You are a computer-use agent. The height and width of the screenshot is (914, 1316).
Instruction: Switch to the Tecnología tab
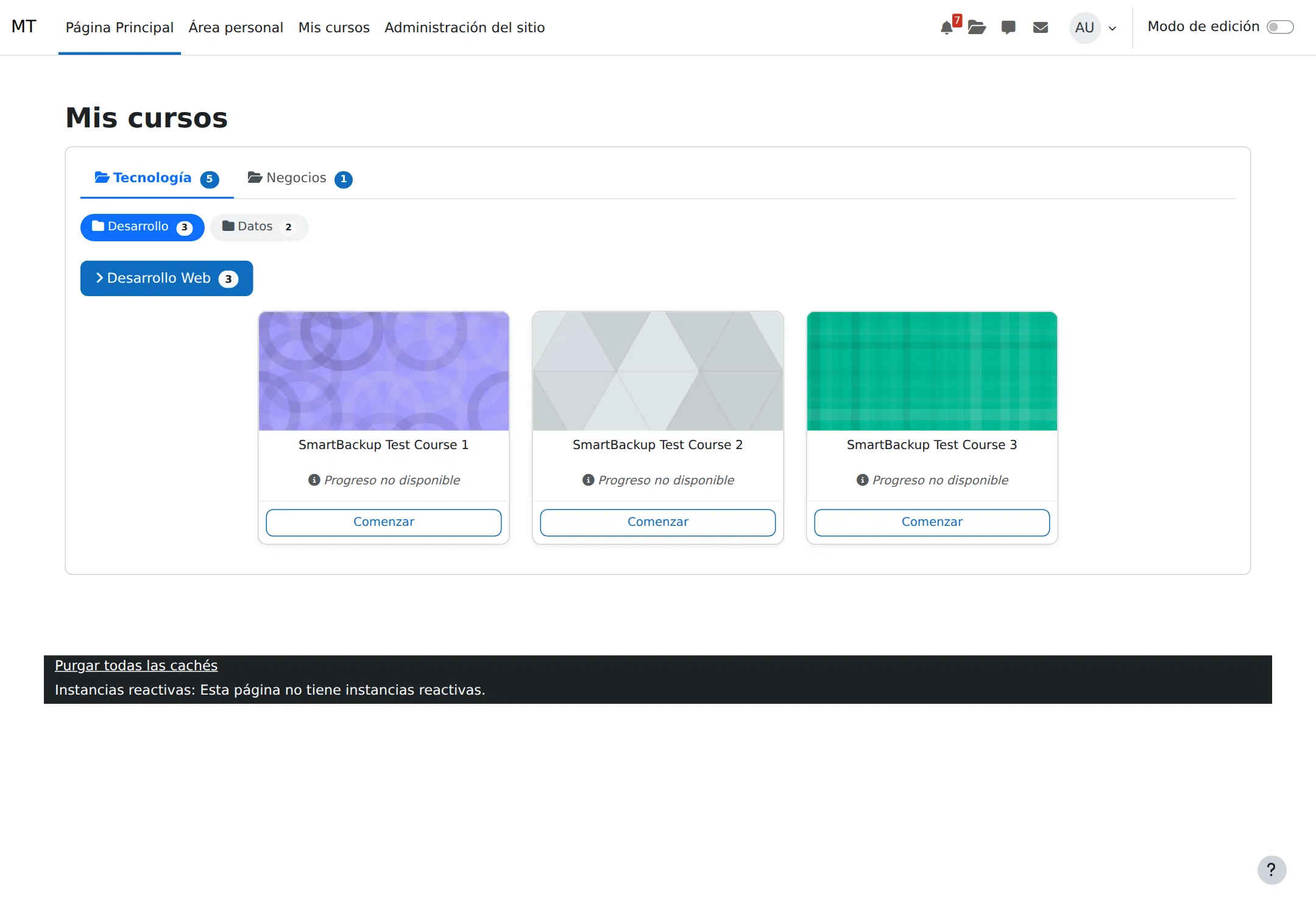[x=157, y=178]
